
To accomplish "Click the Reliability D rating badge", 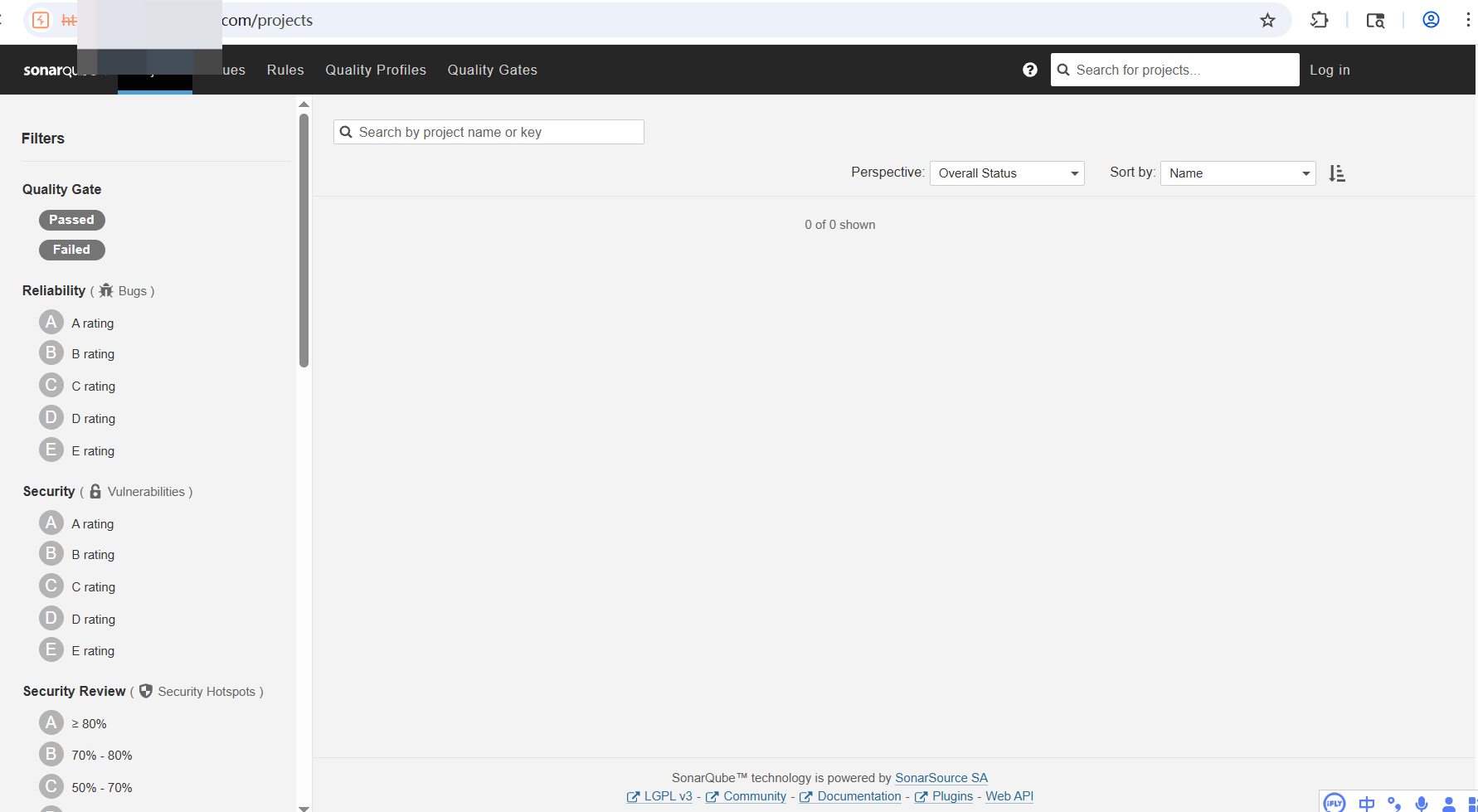I will (51, 417).
